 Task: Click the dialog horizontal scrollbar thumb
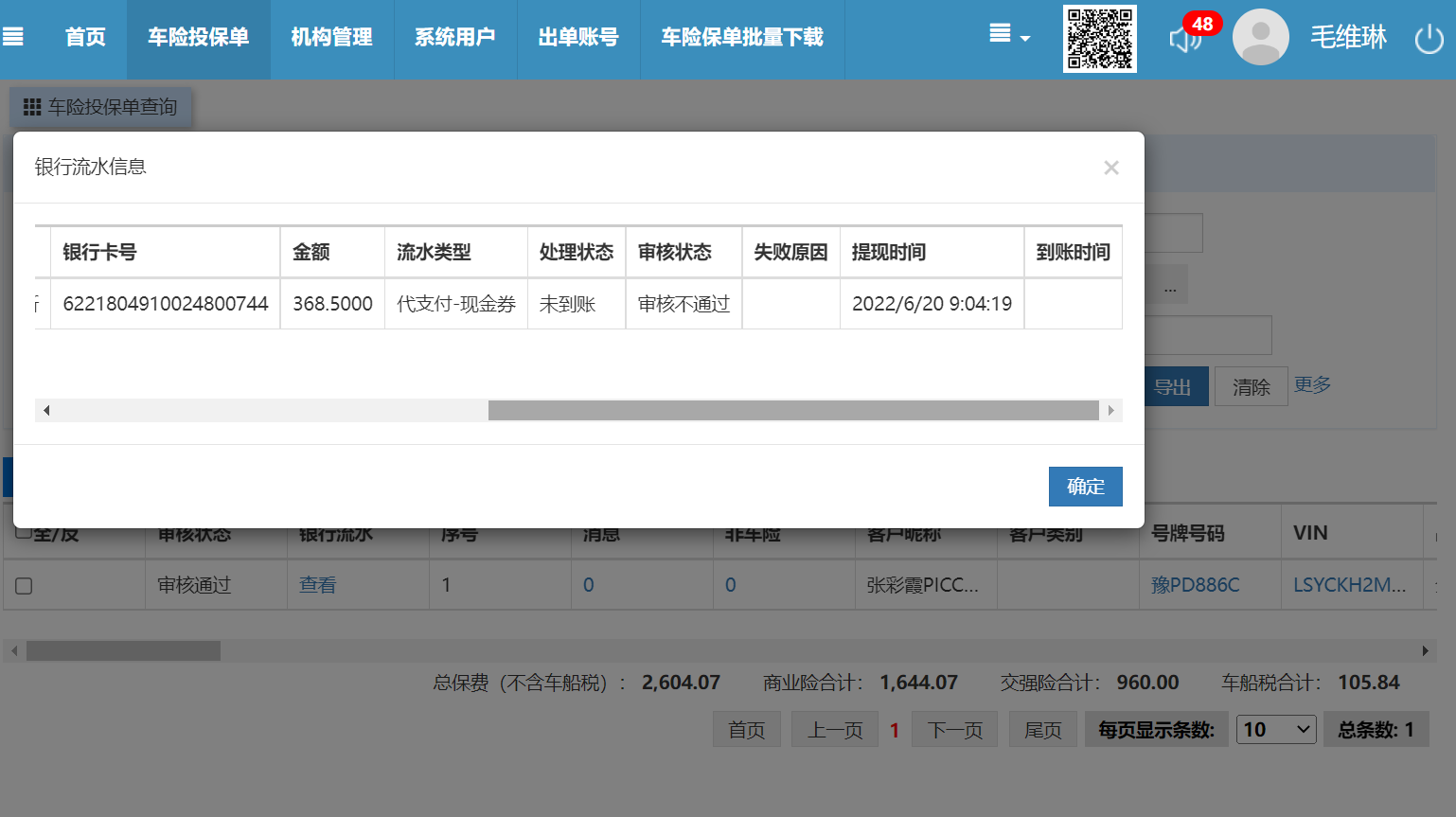pos(792,410)
